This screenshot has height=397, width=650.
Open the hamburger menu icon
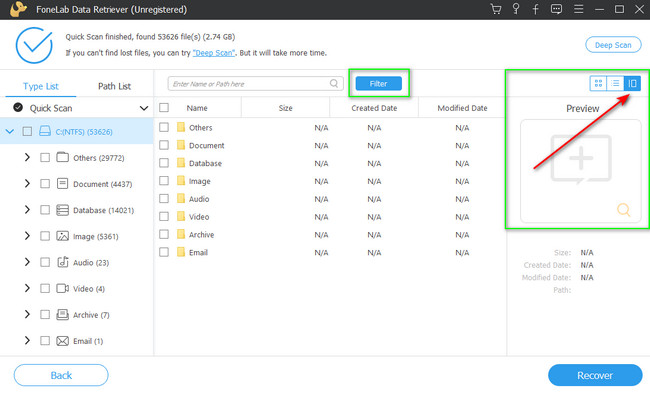click(578, 9)
